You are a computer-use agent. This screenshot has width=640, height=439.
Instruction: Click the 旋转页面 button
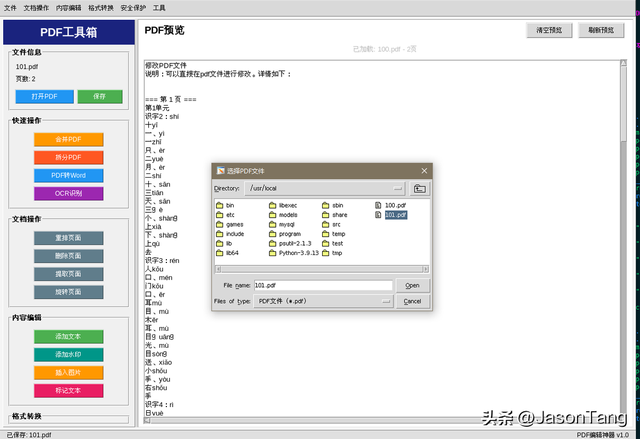[69, 292]
